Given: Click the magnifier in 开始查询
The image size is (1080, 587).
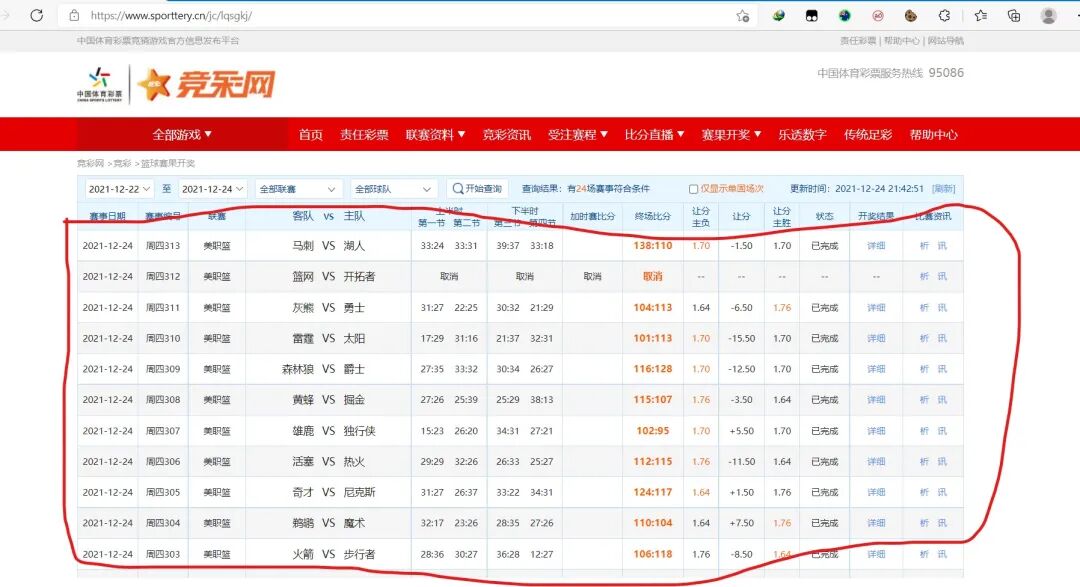Looking at the screenshot, I should pos(457,188).
